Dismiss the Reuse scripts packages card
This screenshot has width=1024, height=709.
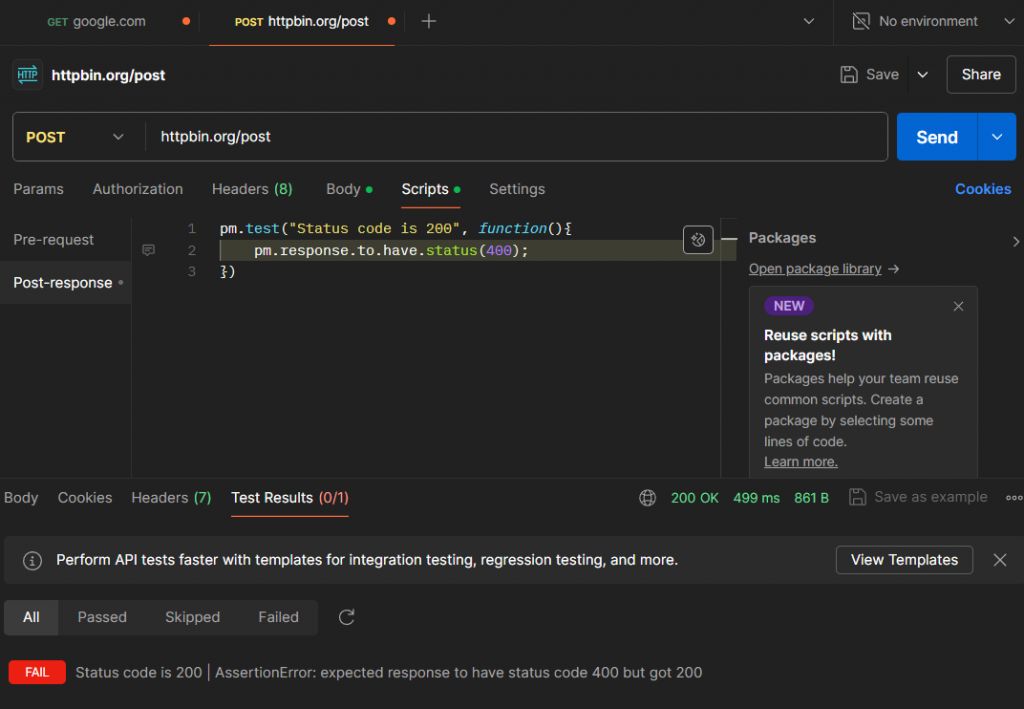pyautogui.click(x=958, y=306)
